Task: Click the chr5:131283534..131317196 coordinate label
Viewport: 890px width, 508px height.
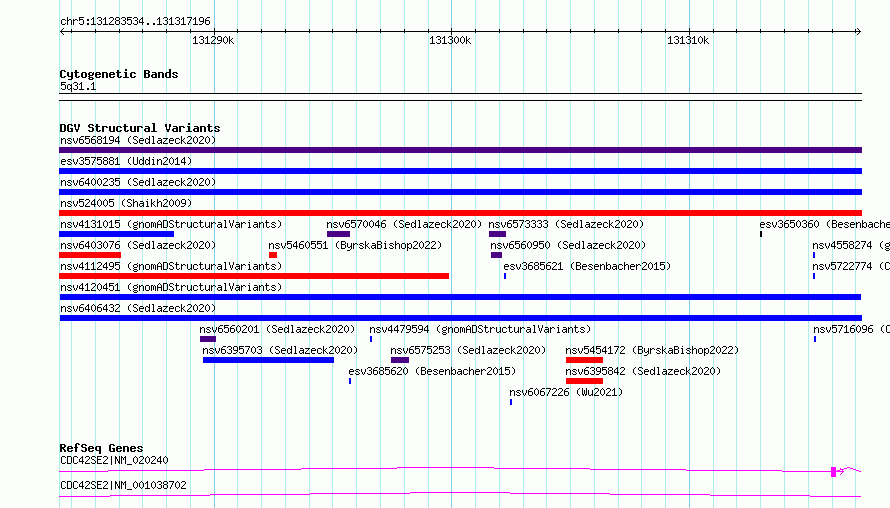Action: pos(135,21)
